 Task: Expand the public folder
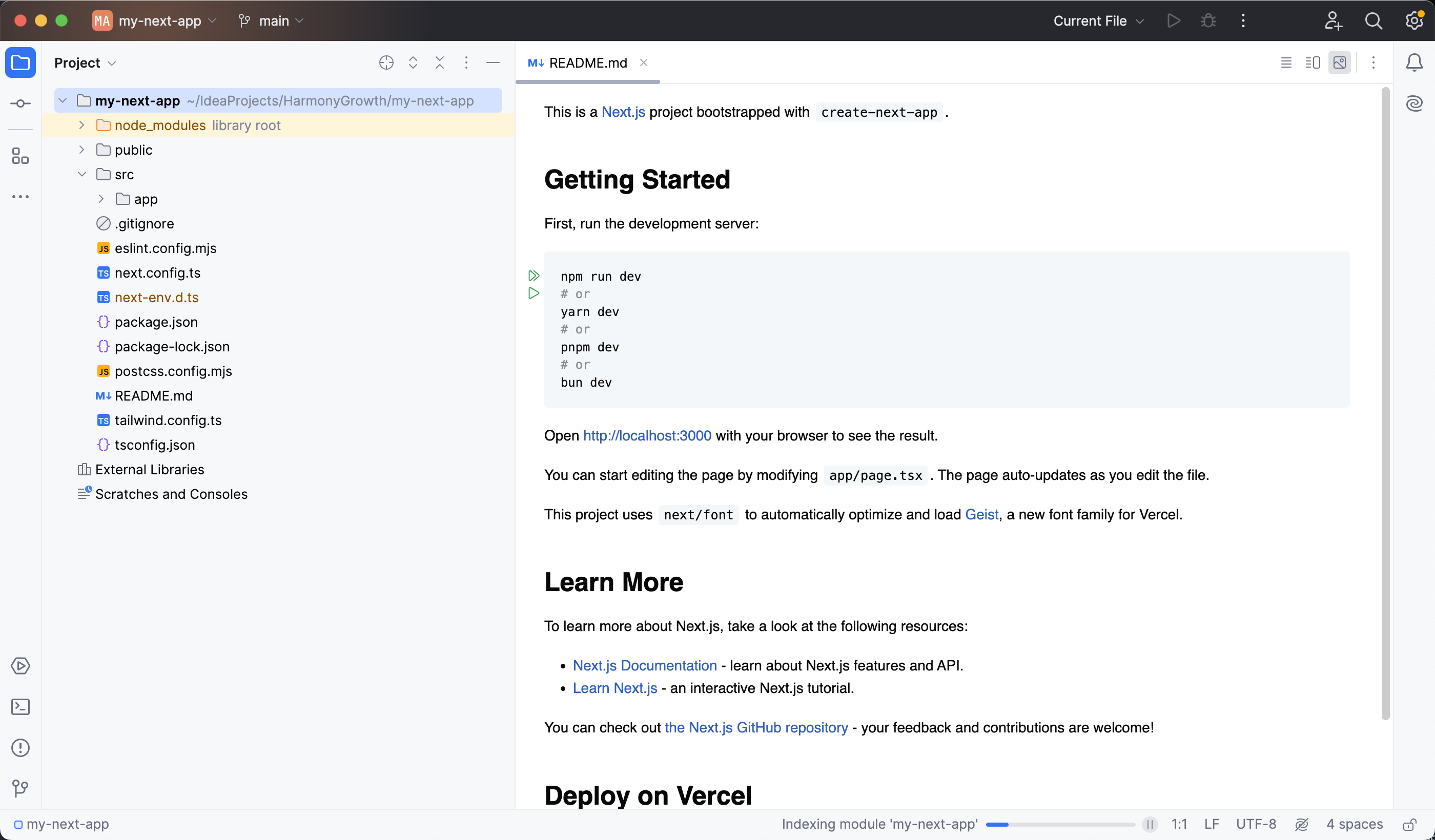(81, 150)
